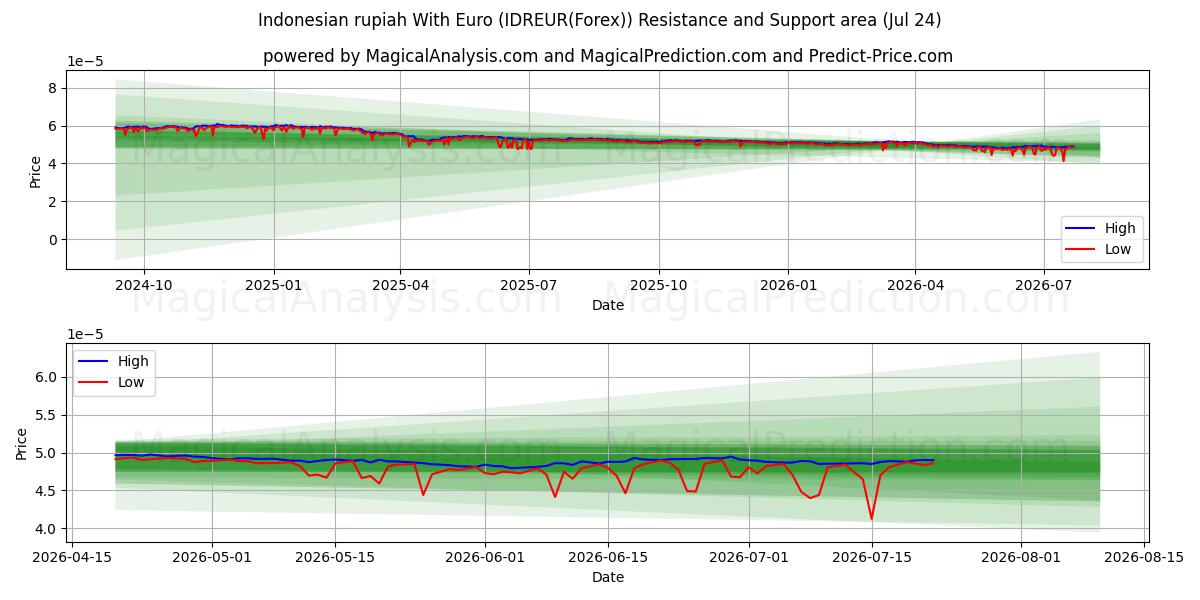Click the '2026-08-15' date tick label

pyautogui.click(x=1144, y=558)
